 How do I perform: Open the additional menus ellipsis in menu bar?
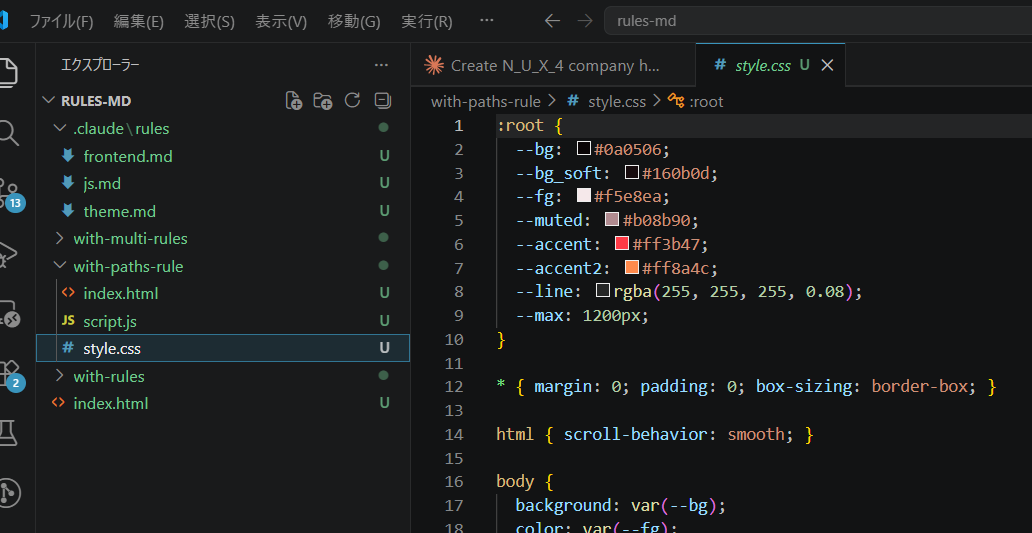tap(486, 21)
